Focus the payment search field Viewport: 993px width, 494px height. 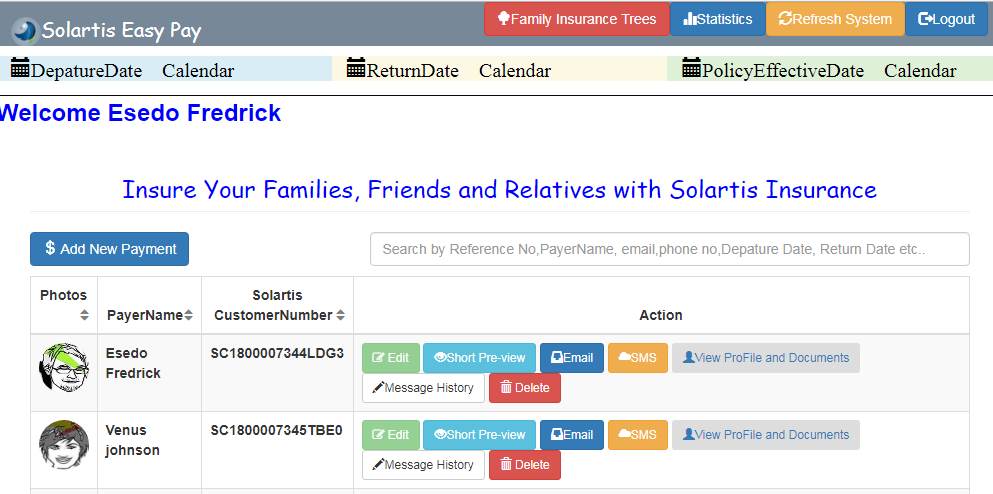click(669, 249)
